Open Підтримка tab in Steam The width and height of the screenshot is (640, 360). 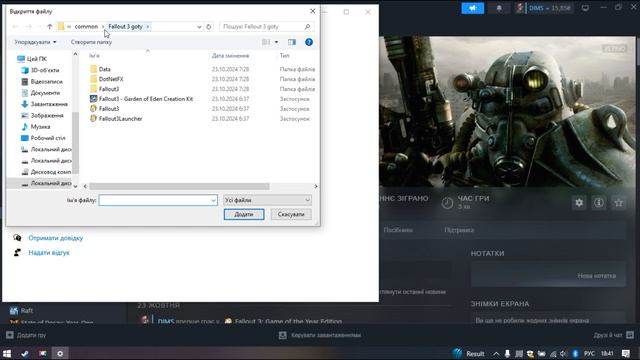point(459,230)
